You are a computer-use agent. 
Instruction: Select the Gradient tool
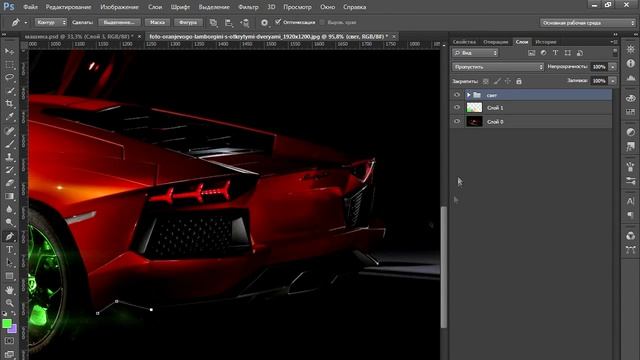point(9,196)
